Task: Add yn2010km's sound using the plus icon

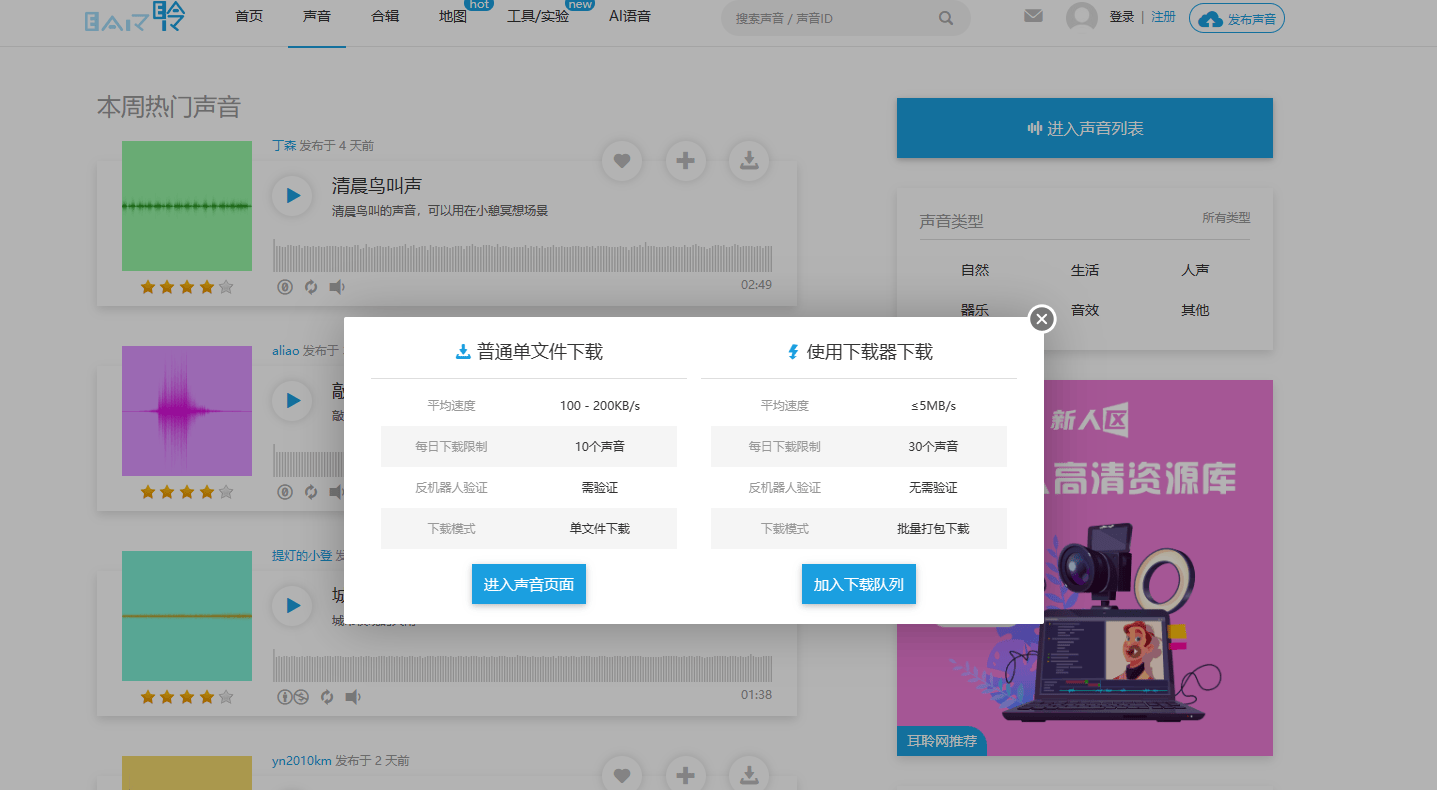Action: point(686,774)
